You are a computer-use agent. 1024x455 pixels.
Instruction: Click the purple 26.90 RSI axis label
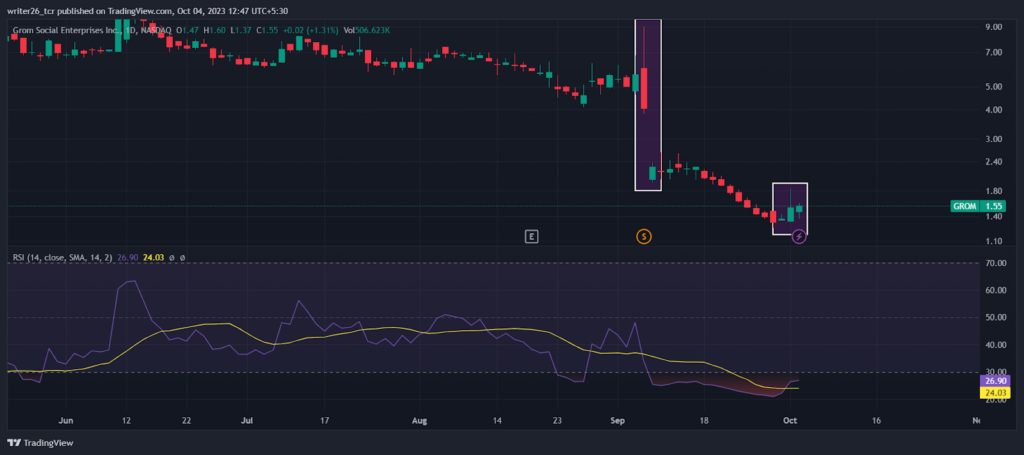click(997, 381)
